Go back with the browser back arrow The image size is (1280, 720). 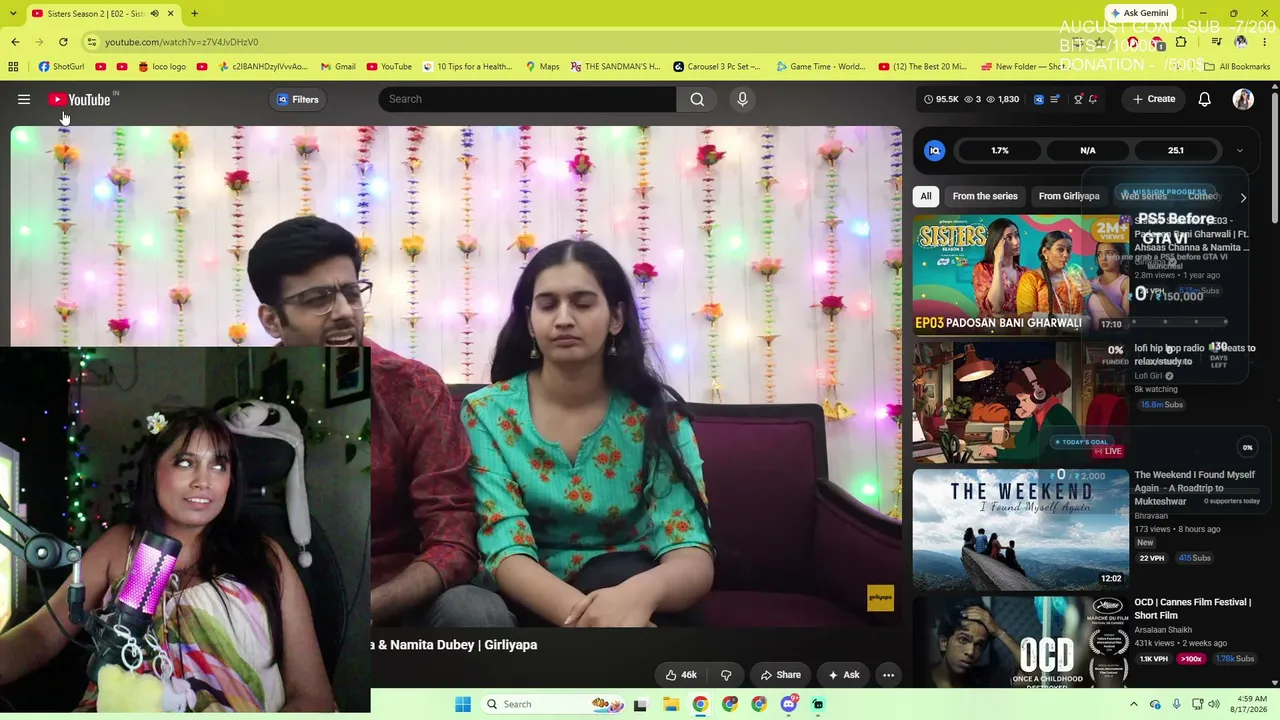[x=15, y=42]
